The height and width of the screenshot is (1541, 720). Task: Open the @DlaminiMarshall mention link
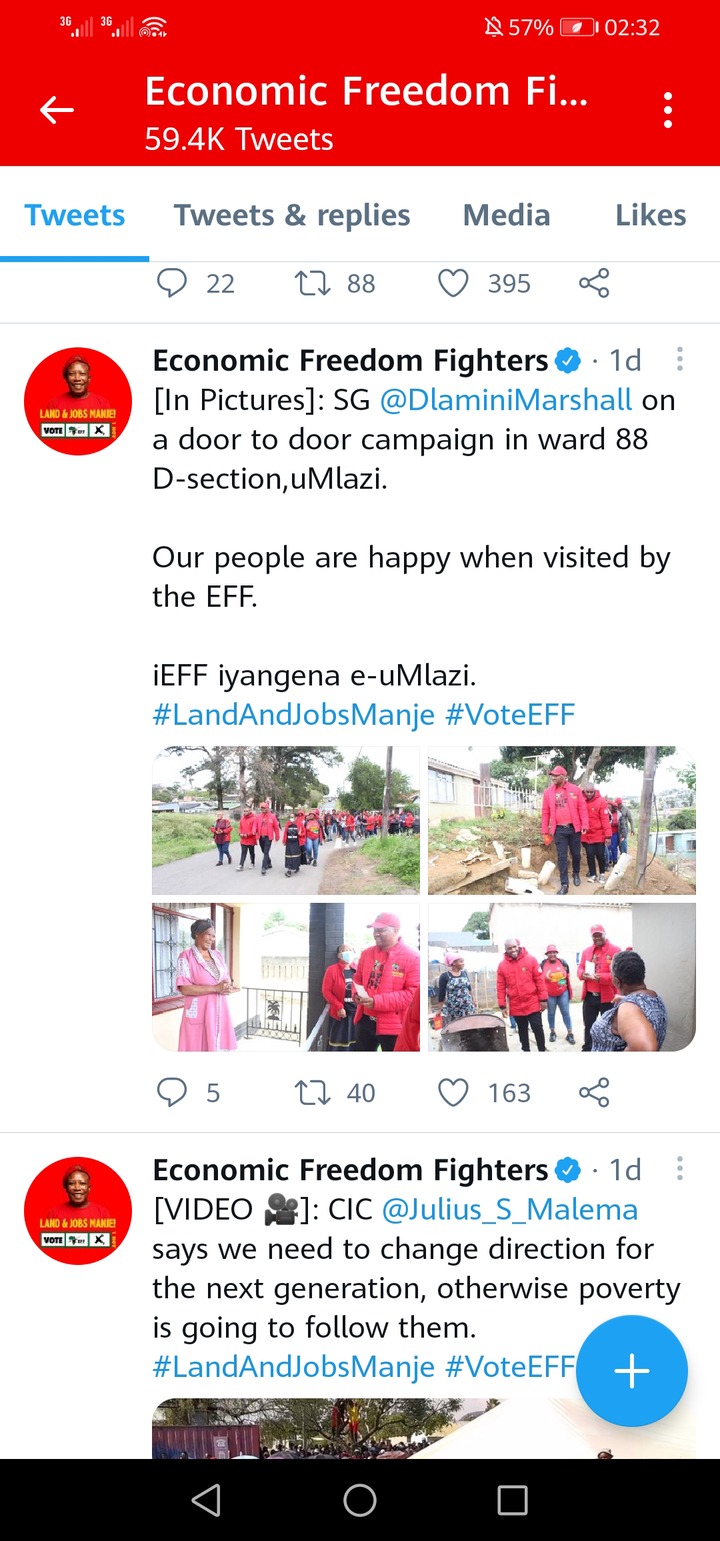click(506, 400)
